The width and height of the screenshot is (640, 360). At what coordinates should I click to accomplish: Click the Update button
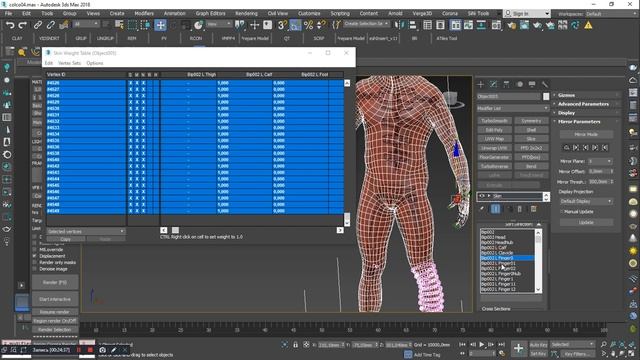coord(586,222)
